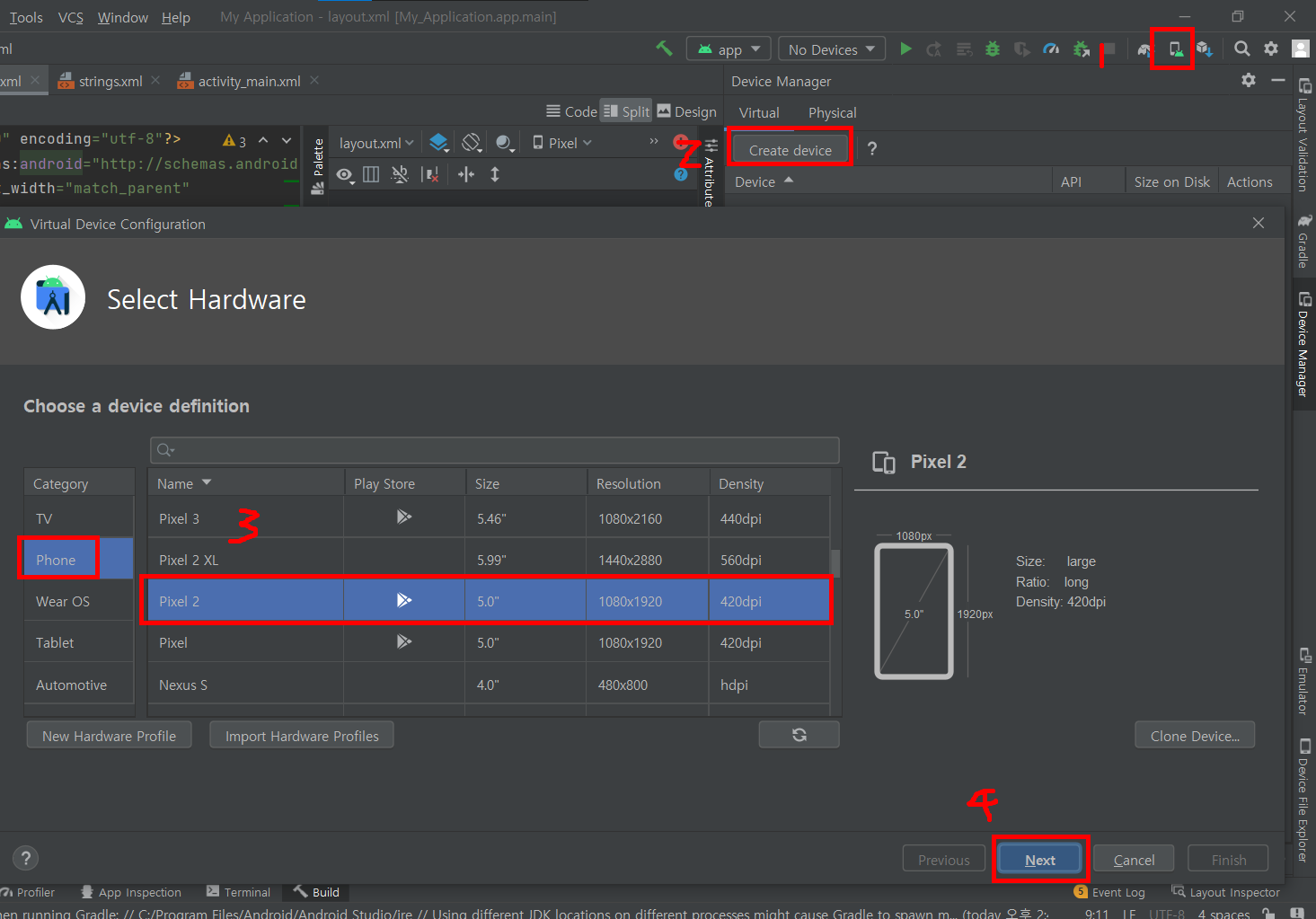Viewport: 1316px width, 919px height.
Task: Open the Window menu
Action: coord(123,17)
